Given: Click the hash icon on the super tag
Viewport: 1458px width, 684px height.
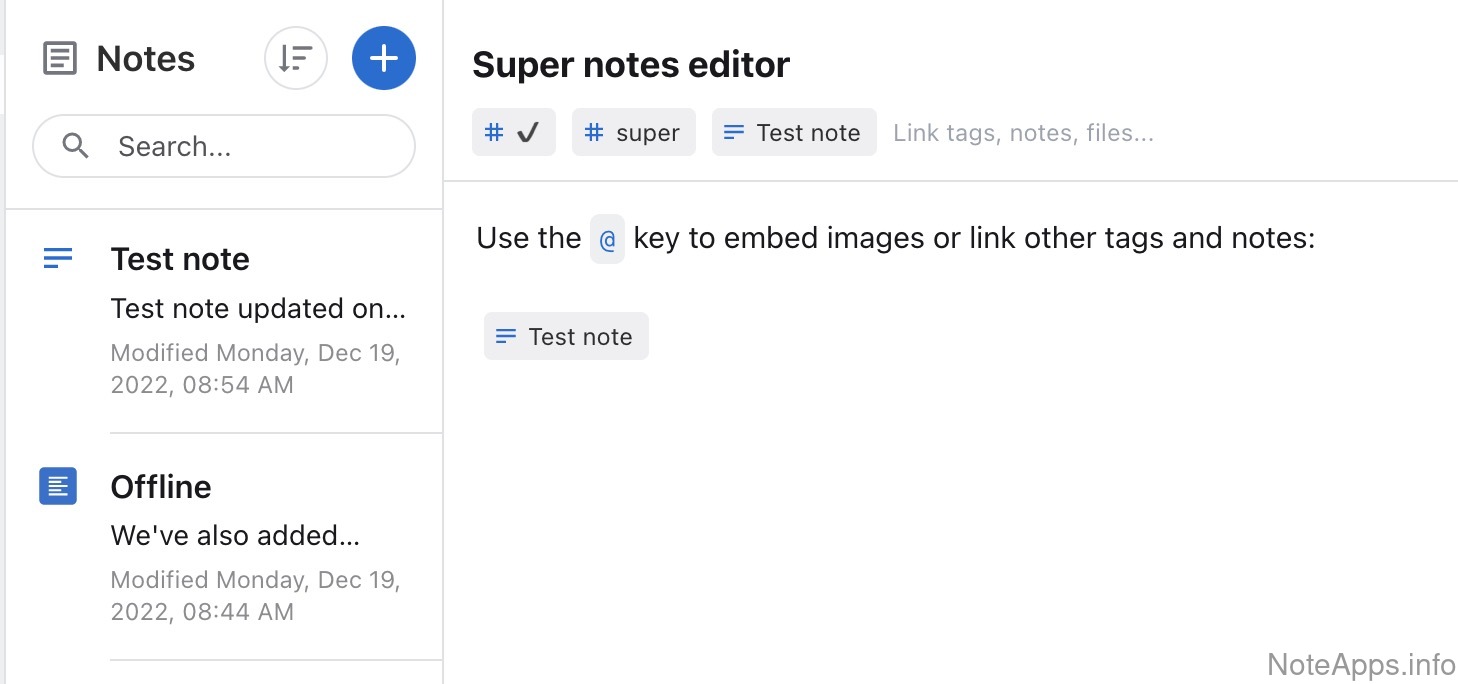Looking at the screenshot, I should 594,133.
